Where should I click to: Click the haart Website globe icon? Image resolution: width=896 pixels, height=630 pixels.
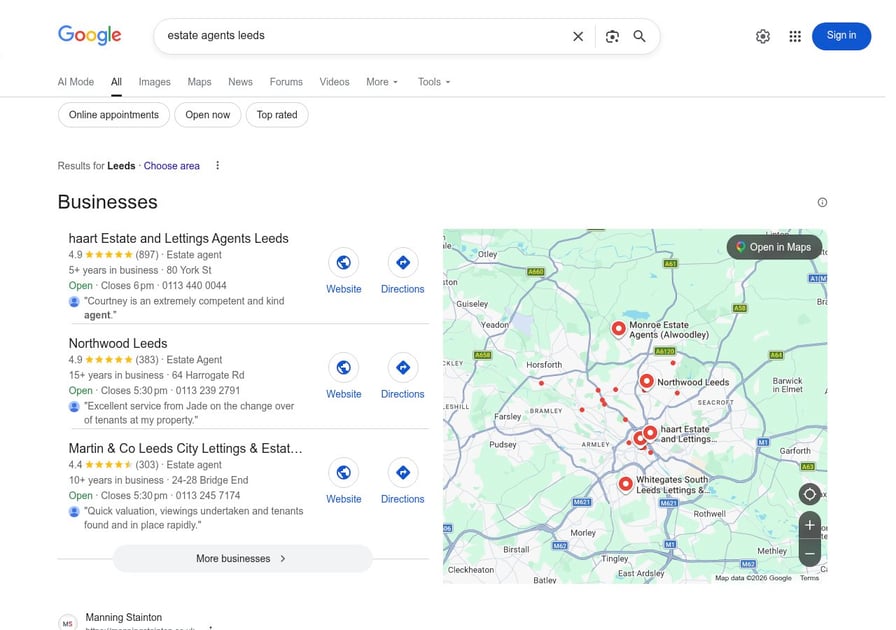343,262
